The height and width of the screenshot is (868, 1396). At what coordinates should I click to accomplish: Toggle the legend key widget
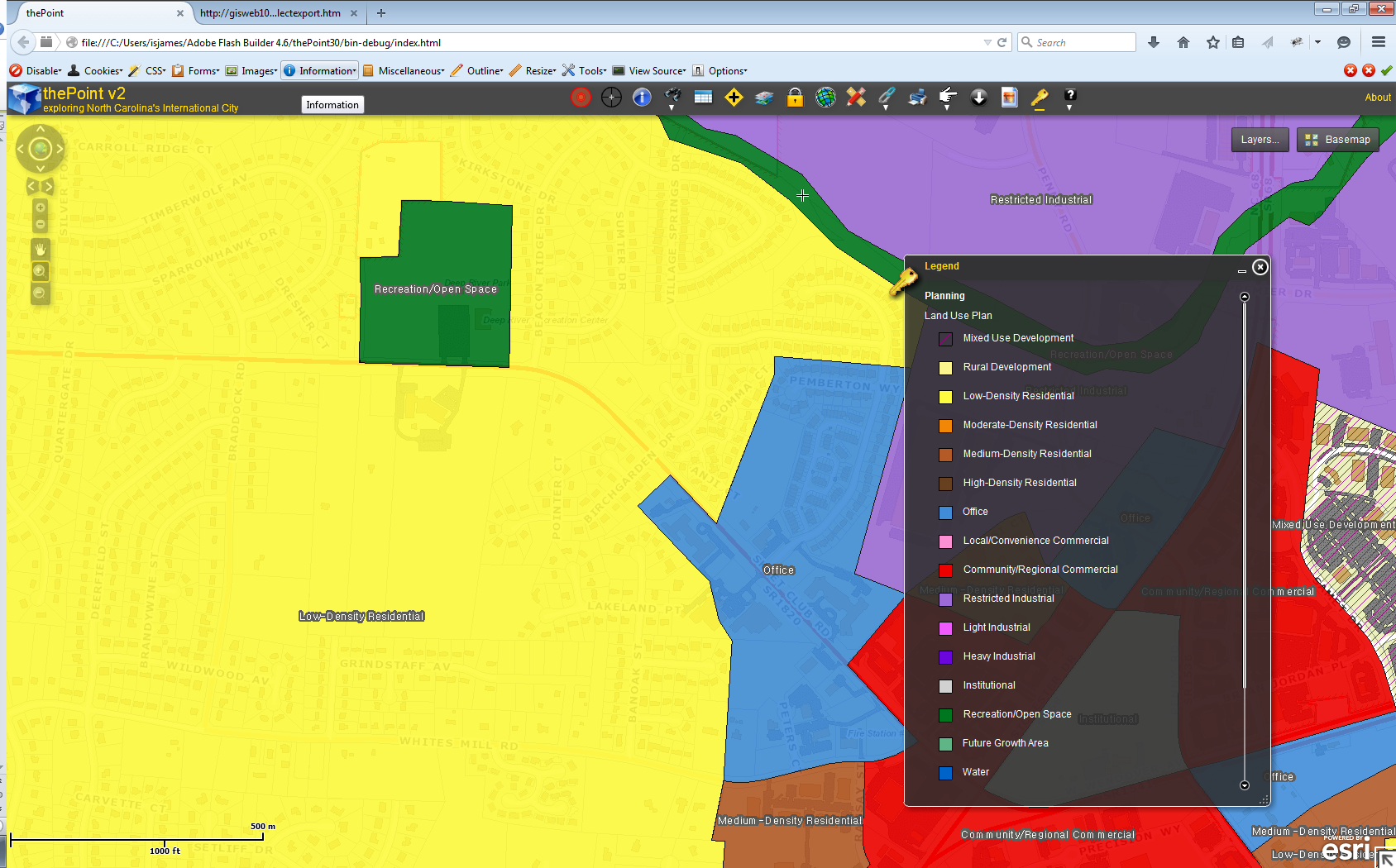[1040, 98]
